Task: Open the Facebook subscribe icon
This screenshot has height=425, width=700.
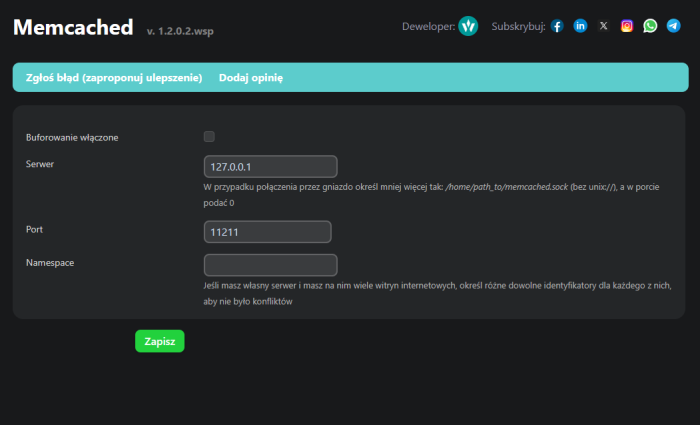Action: (557, 26)
